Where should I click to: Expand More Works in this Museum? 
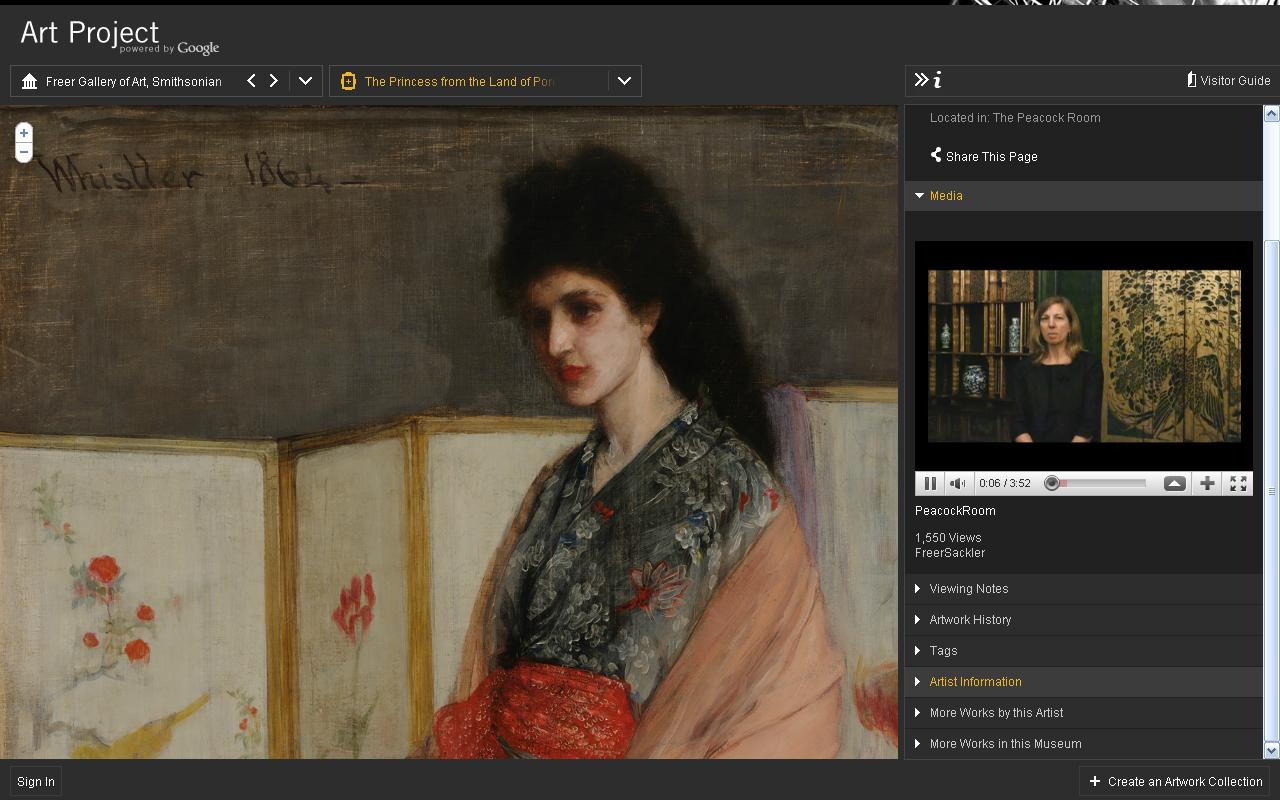(x=1084, y=744)
